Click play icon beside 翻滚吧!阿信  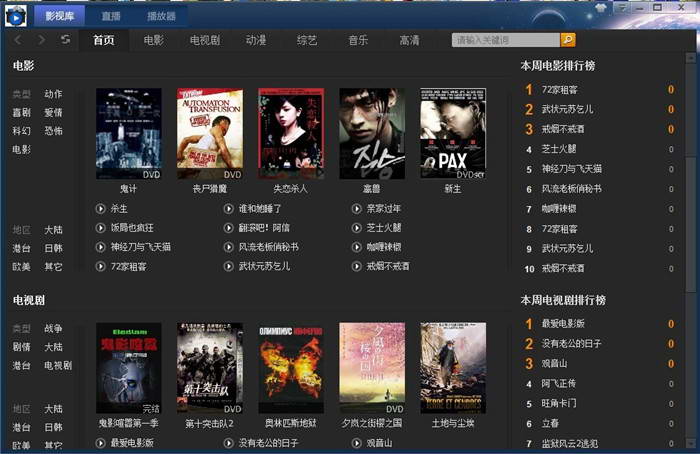tap(229, 228)
